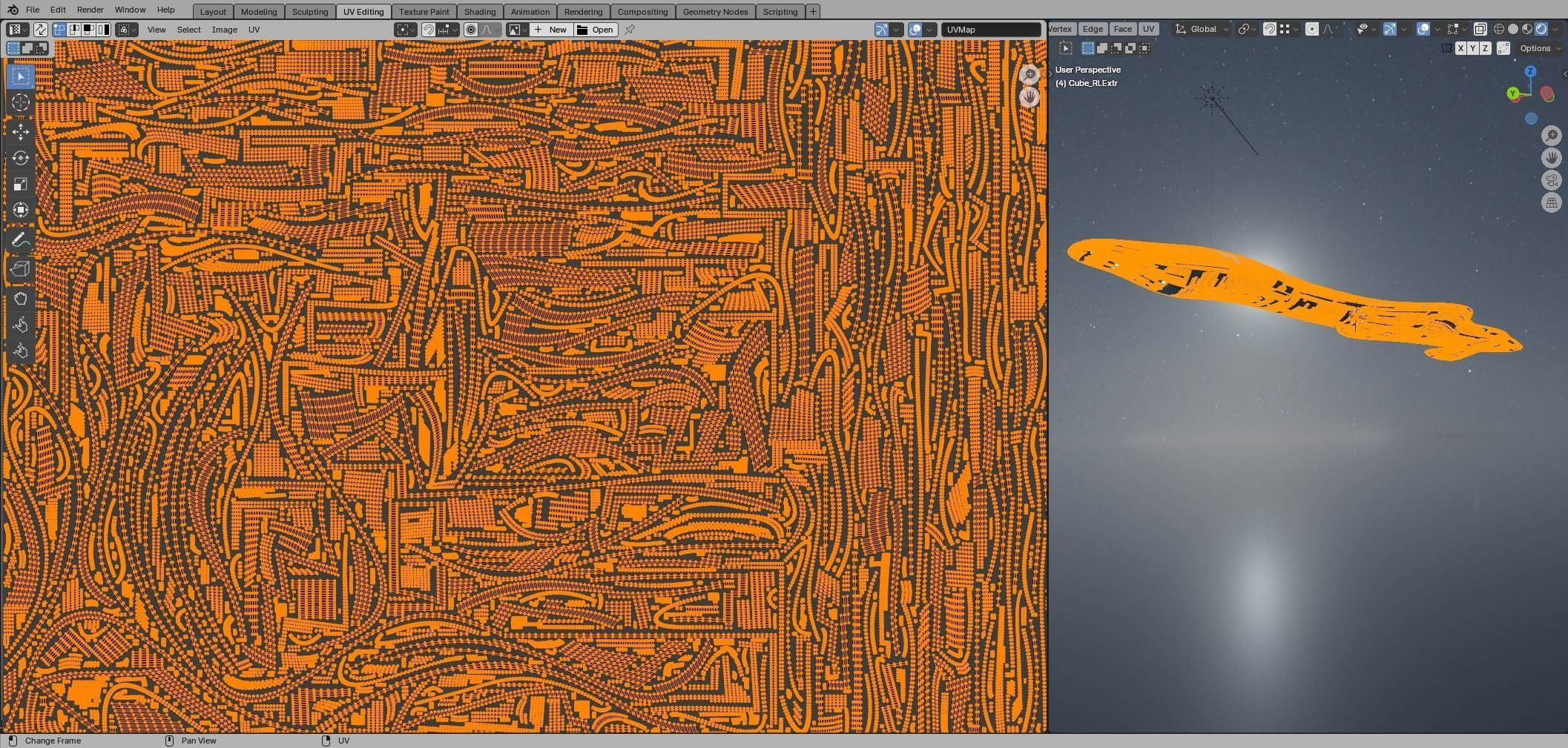
Task: Enable UV vertex select mode
Action: click(59, 30)
